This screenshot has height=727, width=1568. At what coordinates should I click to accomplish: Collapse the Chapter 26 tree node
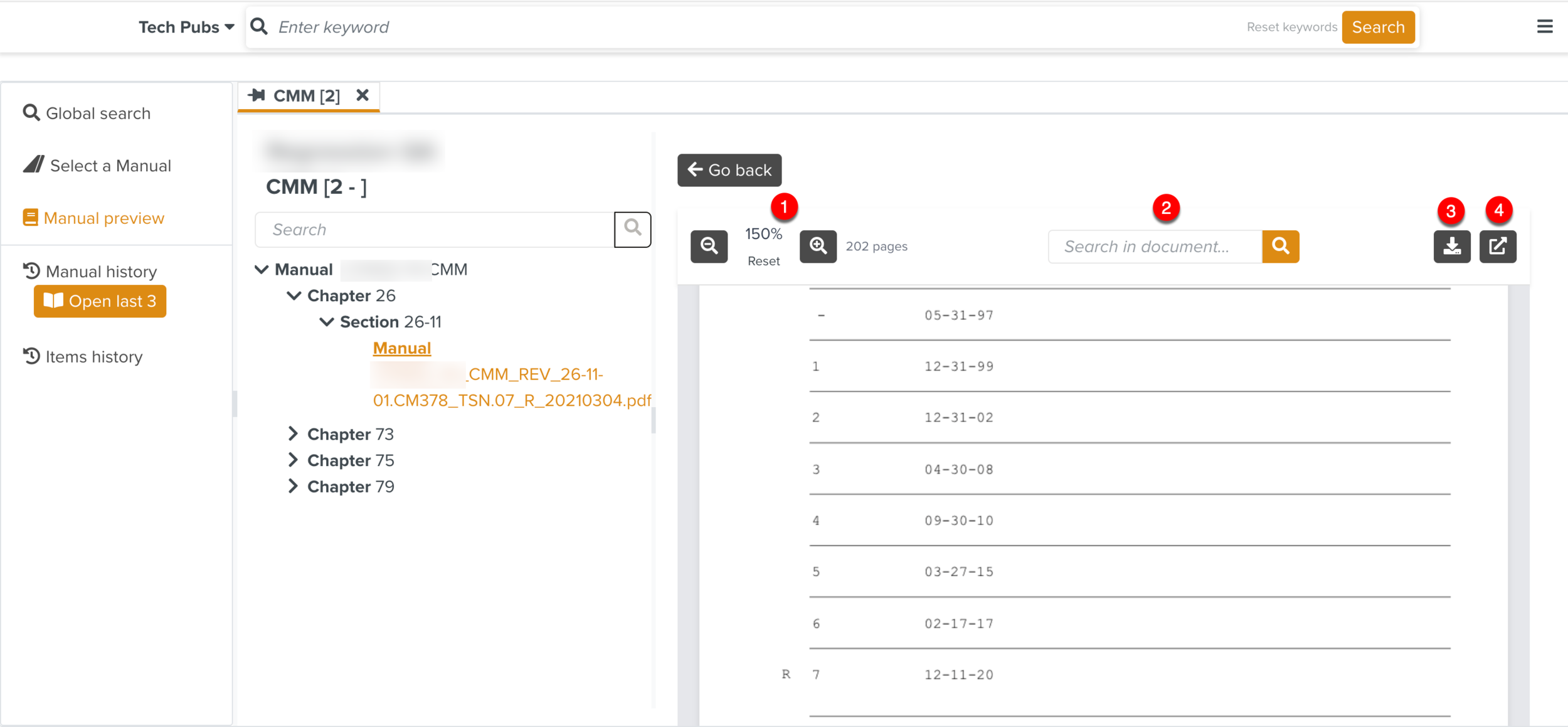click(294, 295)
